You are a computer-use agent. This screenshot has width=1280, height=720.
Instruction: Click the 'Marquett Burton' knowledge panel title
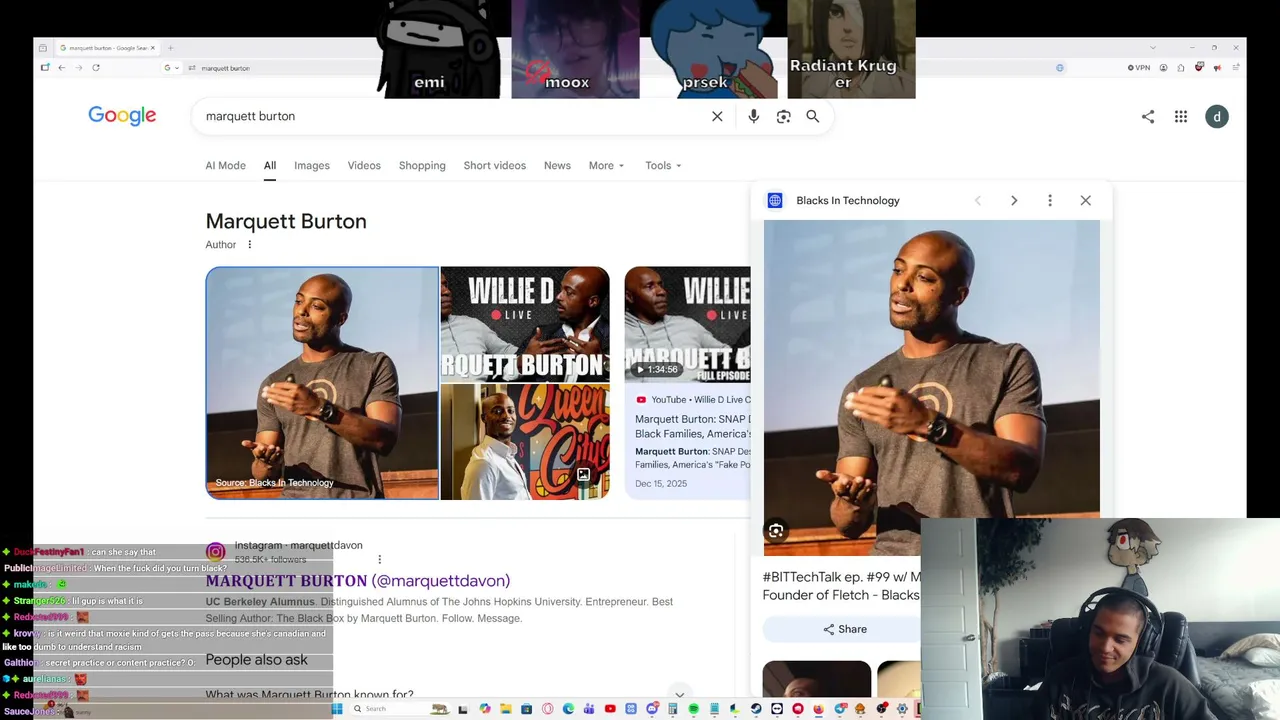coord(286,222)
